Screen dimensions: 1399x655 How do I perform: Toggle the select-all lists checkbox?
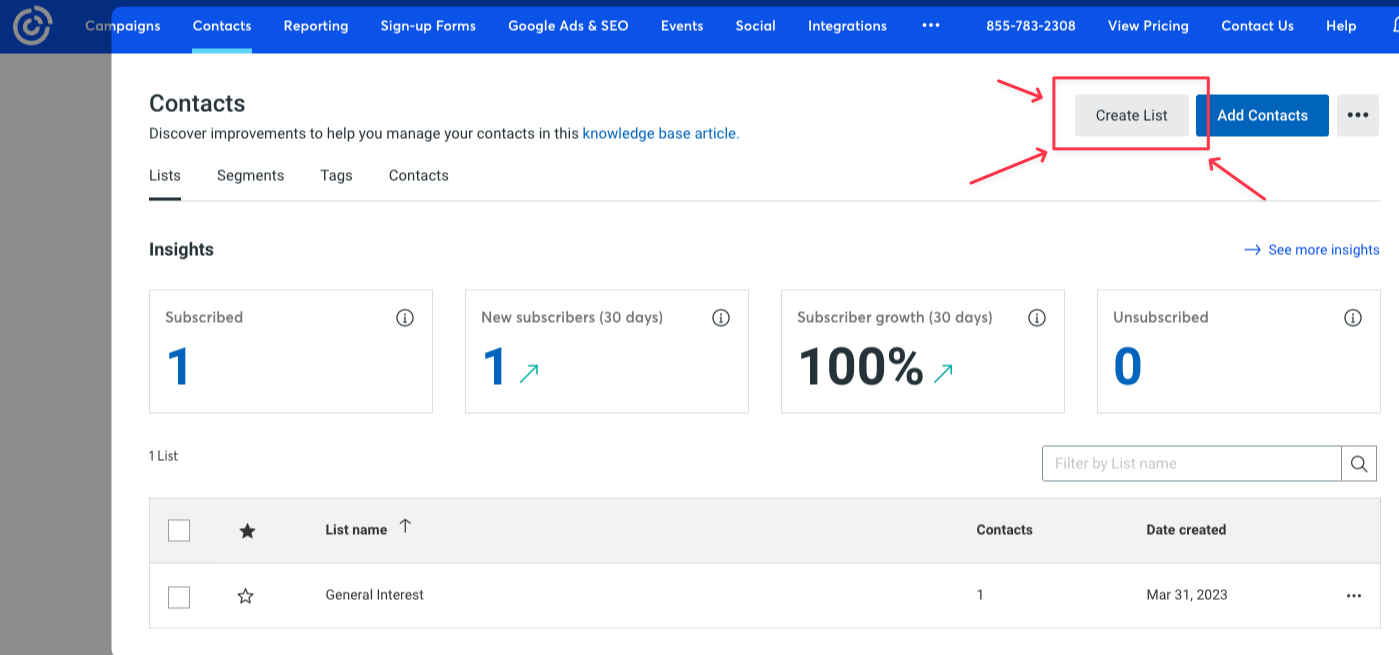(179, 531)
